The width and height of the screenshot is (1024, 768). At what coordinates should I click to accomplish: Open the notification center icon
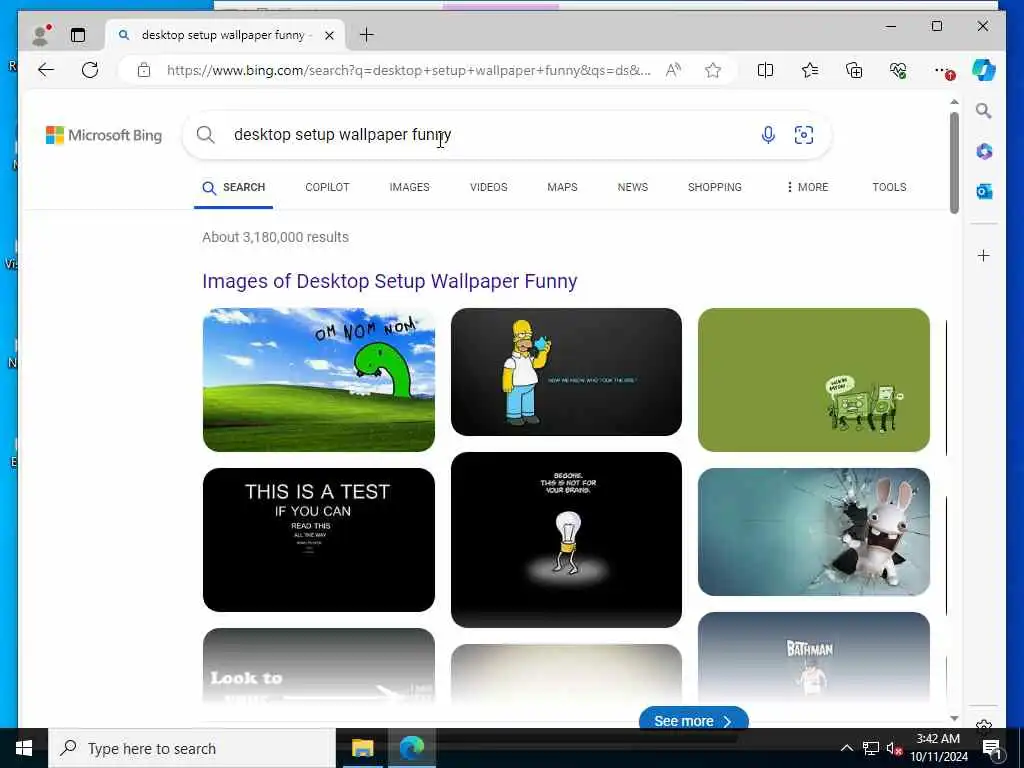[992, 749]
